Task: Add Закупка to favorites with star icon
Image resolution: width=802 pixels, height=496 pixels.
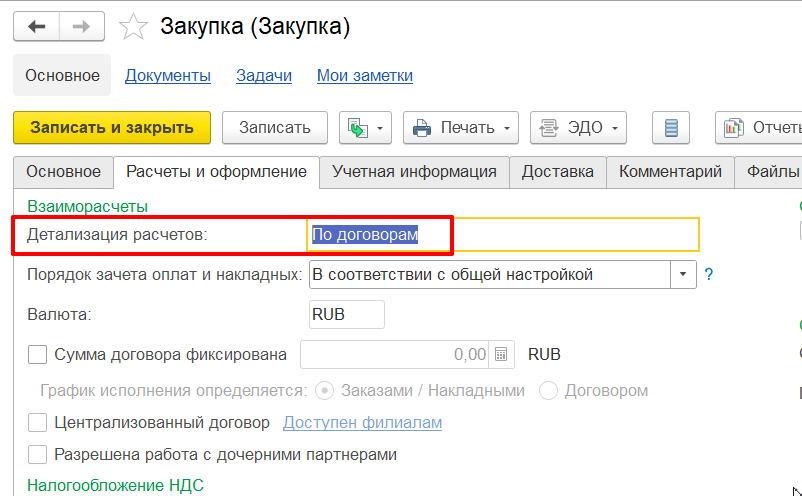Action: point(133,27)
